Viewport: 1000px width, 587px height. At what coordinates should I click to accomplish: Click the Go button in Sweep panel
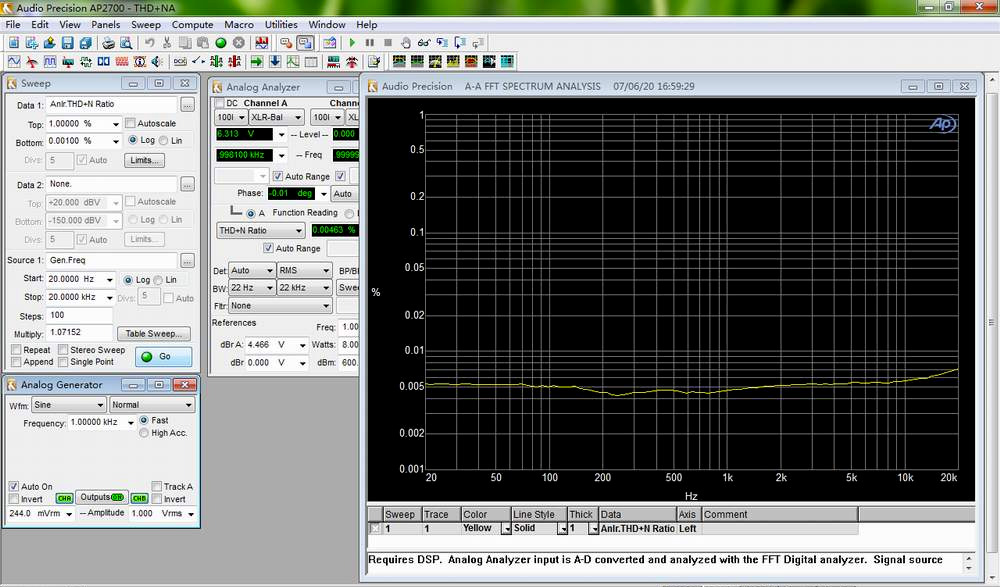click(163, 357)
